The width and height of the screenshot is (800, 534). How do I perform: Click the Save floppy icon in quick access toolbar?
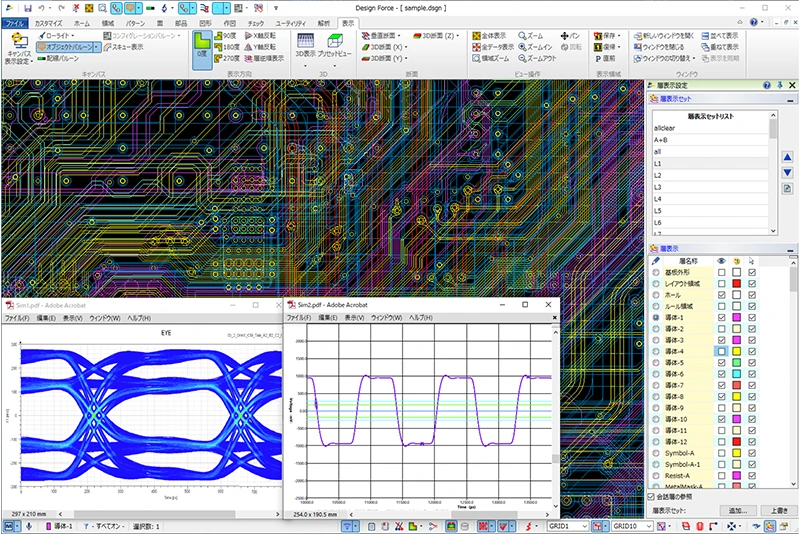[28, 8]
